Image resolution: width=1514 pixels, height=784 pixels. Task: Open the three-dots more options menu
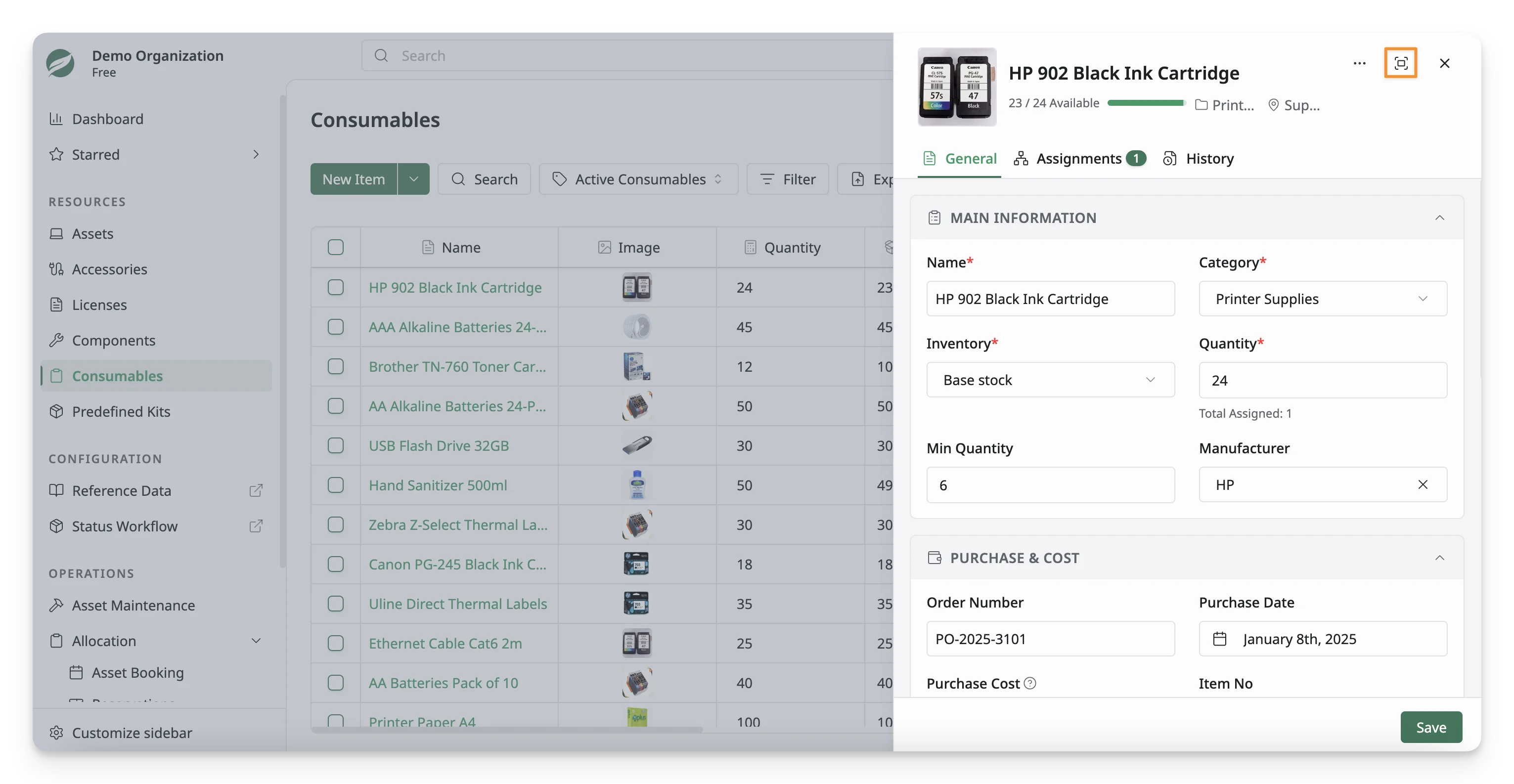pyautogui.click(x=1359, y=63)
